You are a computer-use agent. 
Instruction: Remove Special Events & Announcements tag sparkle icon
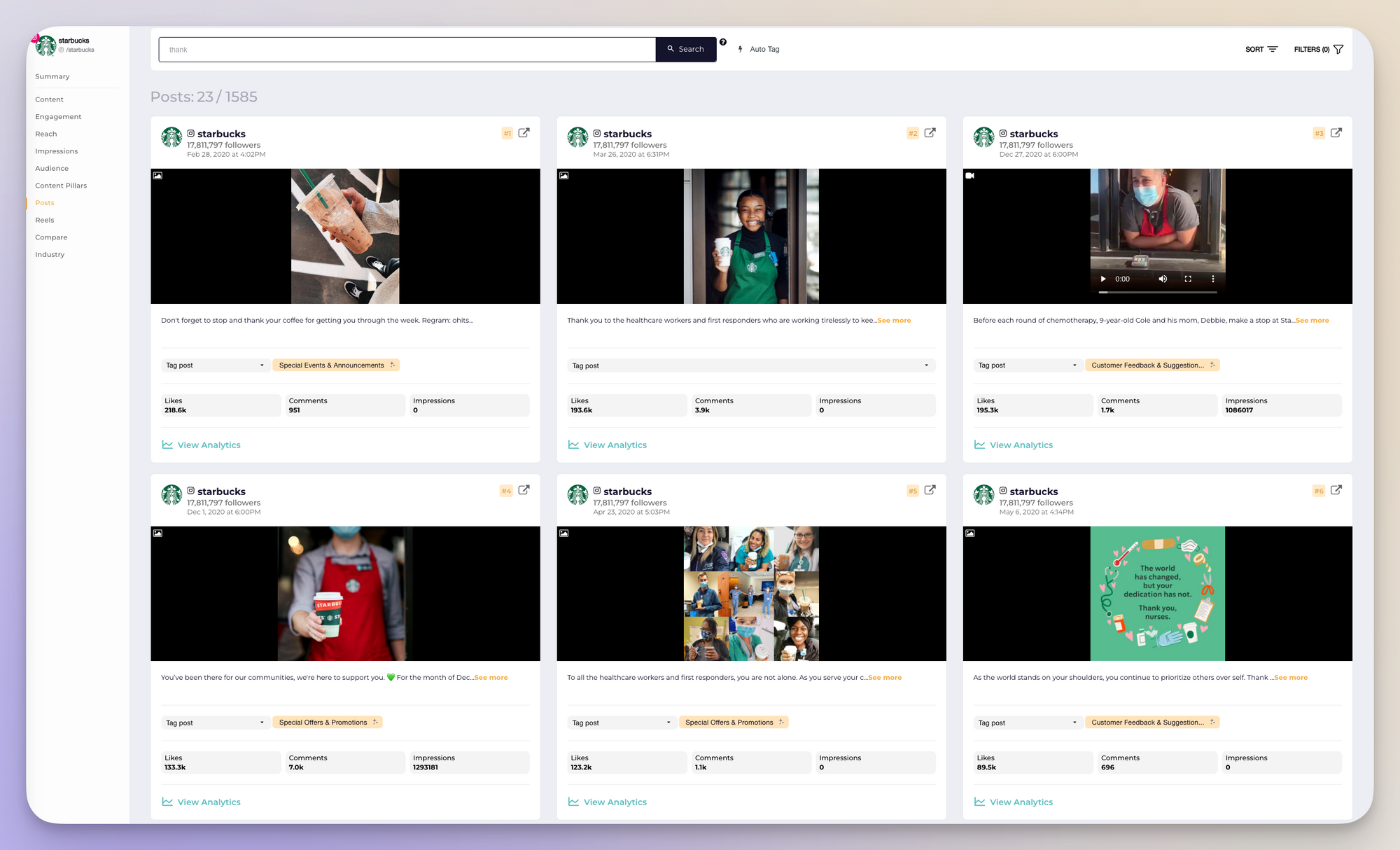(393, 365)
